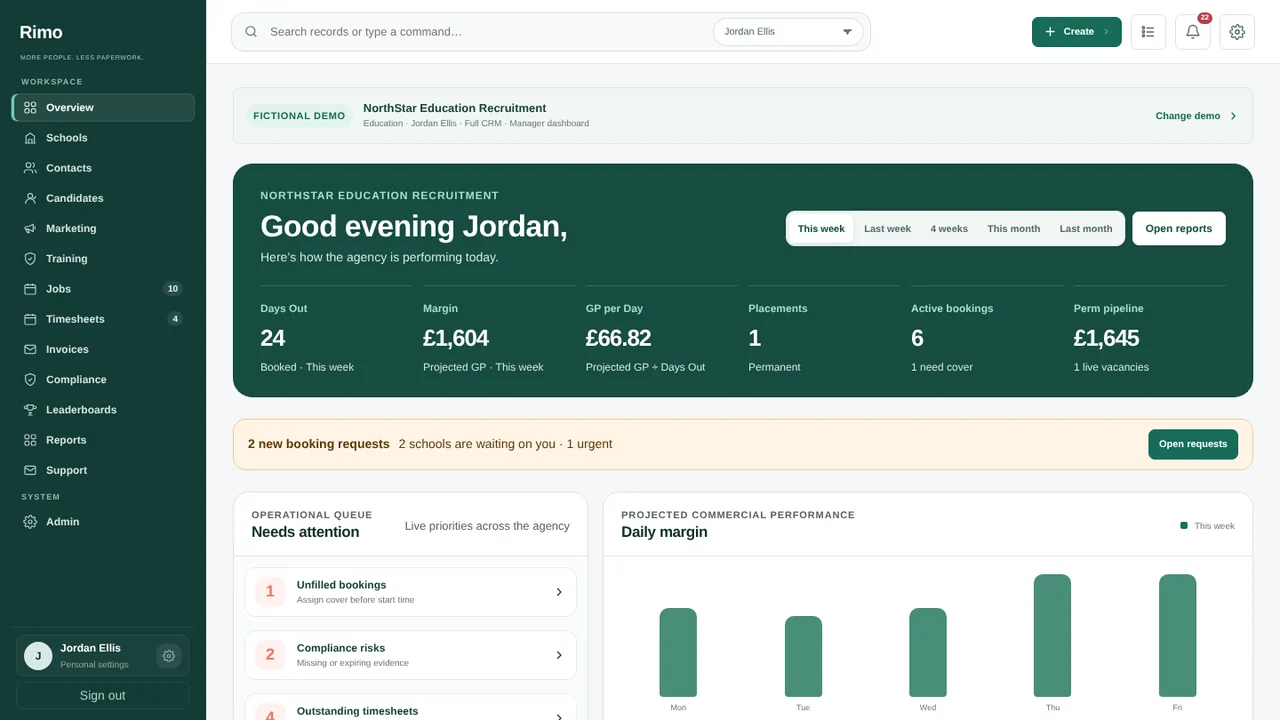This screenshot has width=1280, height=720.
Task: Open Support section
Action: [x=103, y=470]
